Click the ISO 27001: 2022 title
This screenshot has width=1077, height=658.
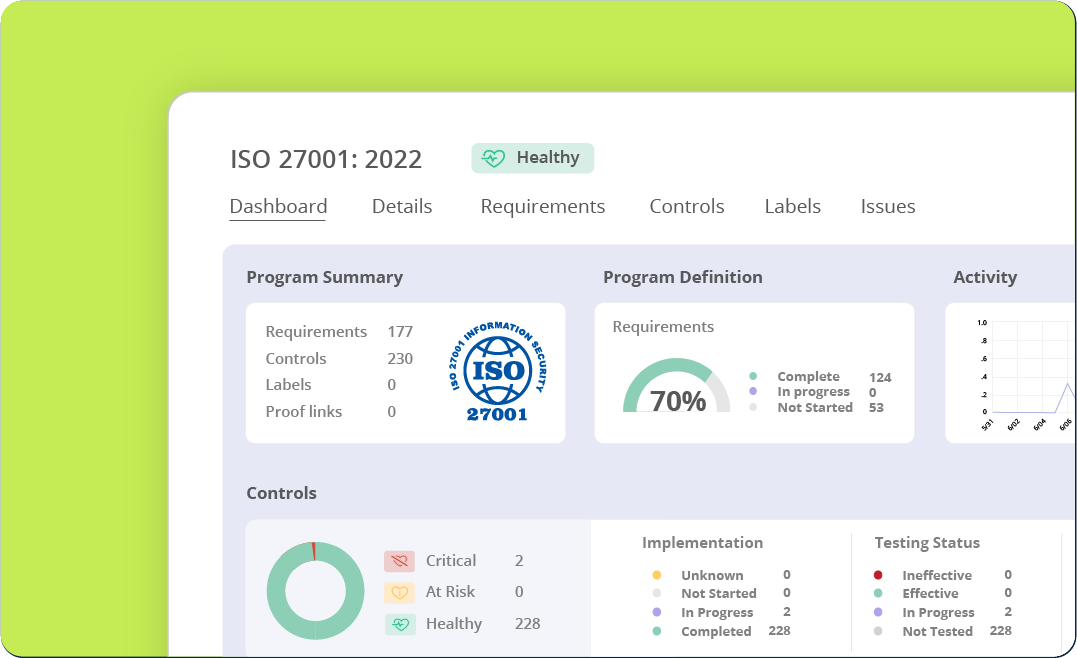pos(326,159)
